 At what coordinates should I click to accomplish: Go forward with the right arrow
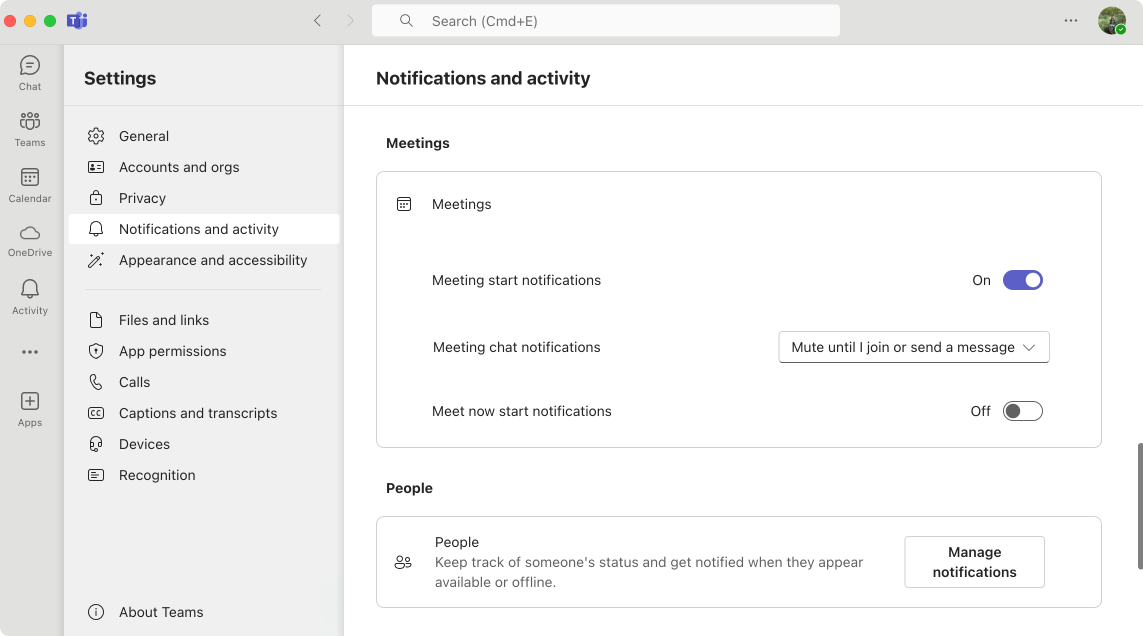351,20
